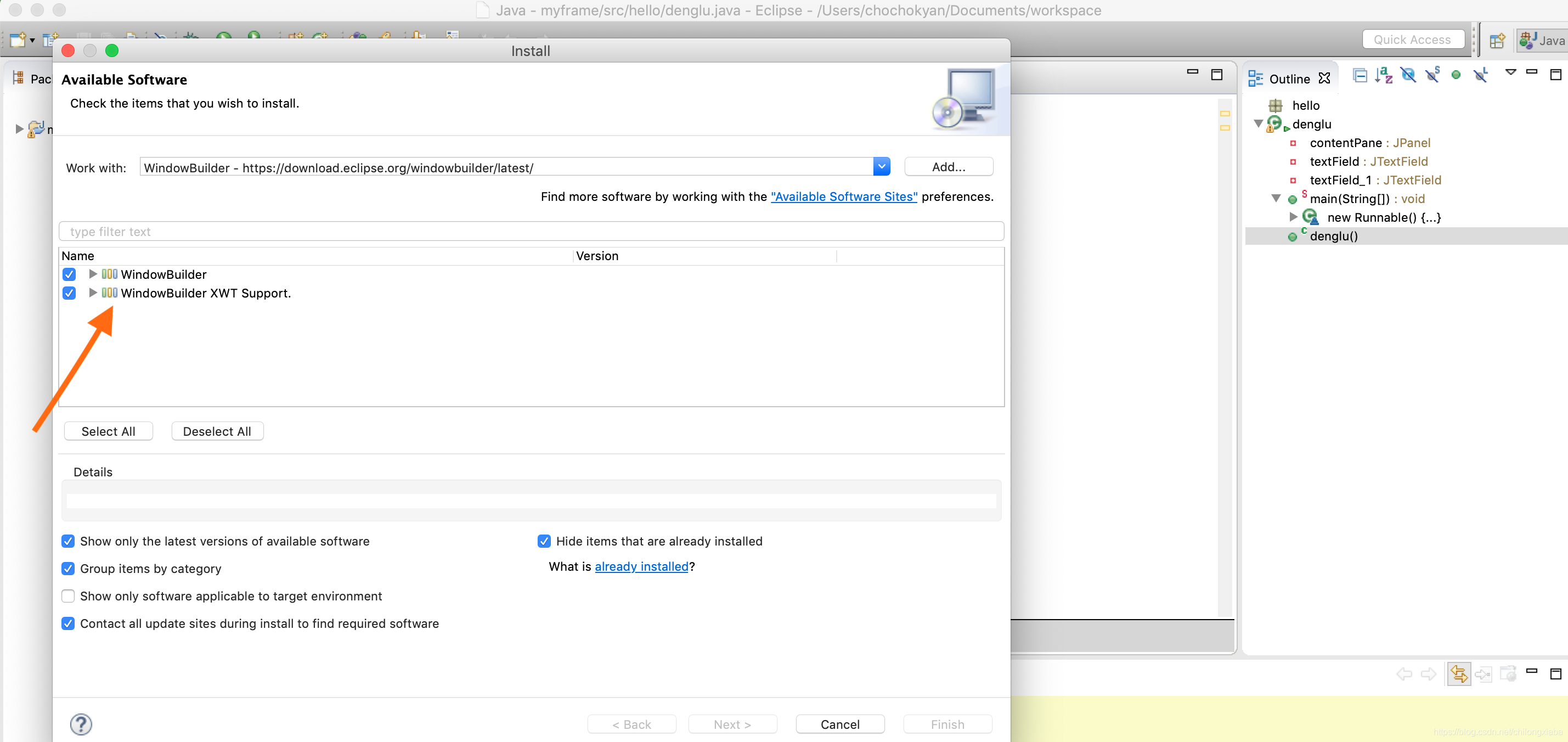Open New wizard dropdown arrow
The width and height of the screenshot is (1568, 742).
[x=32, y=41]
